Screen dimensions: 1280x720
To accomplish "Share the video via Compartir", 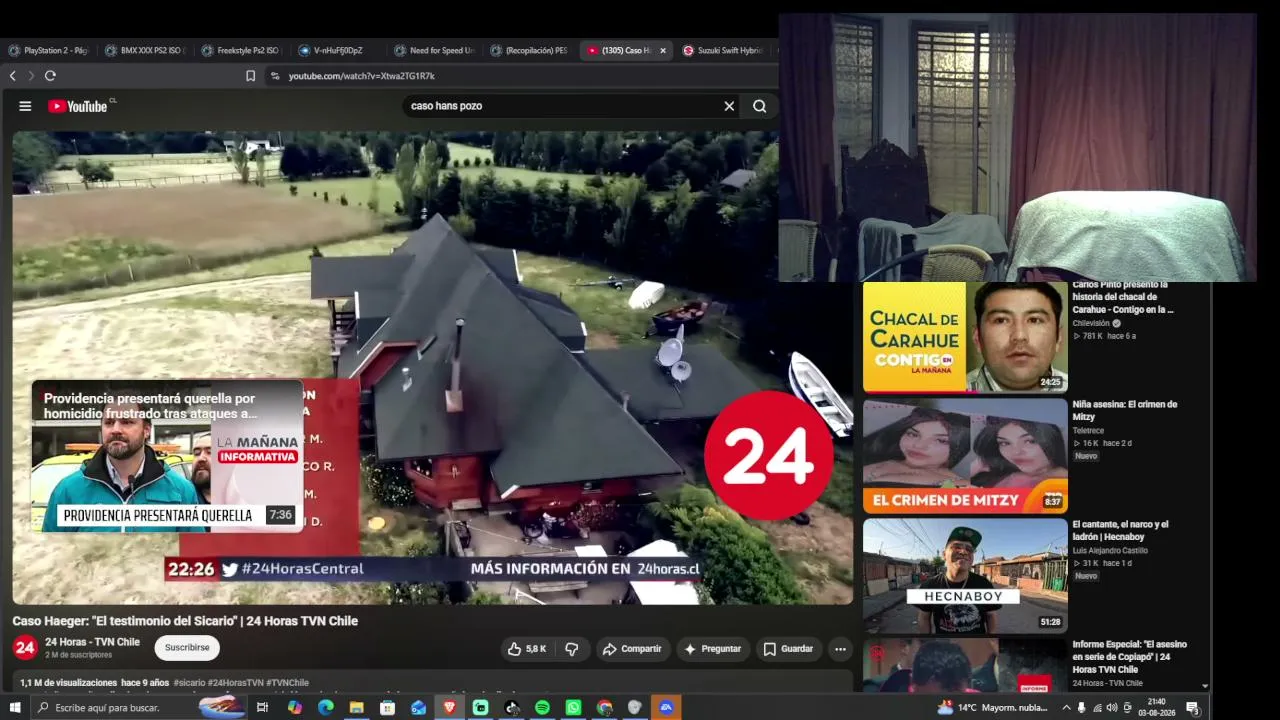I will tap(632, 649).
